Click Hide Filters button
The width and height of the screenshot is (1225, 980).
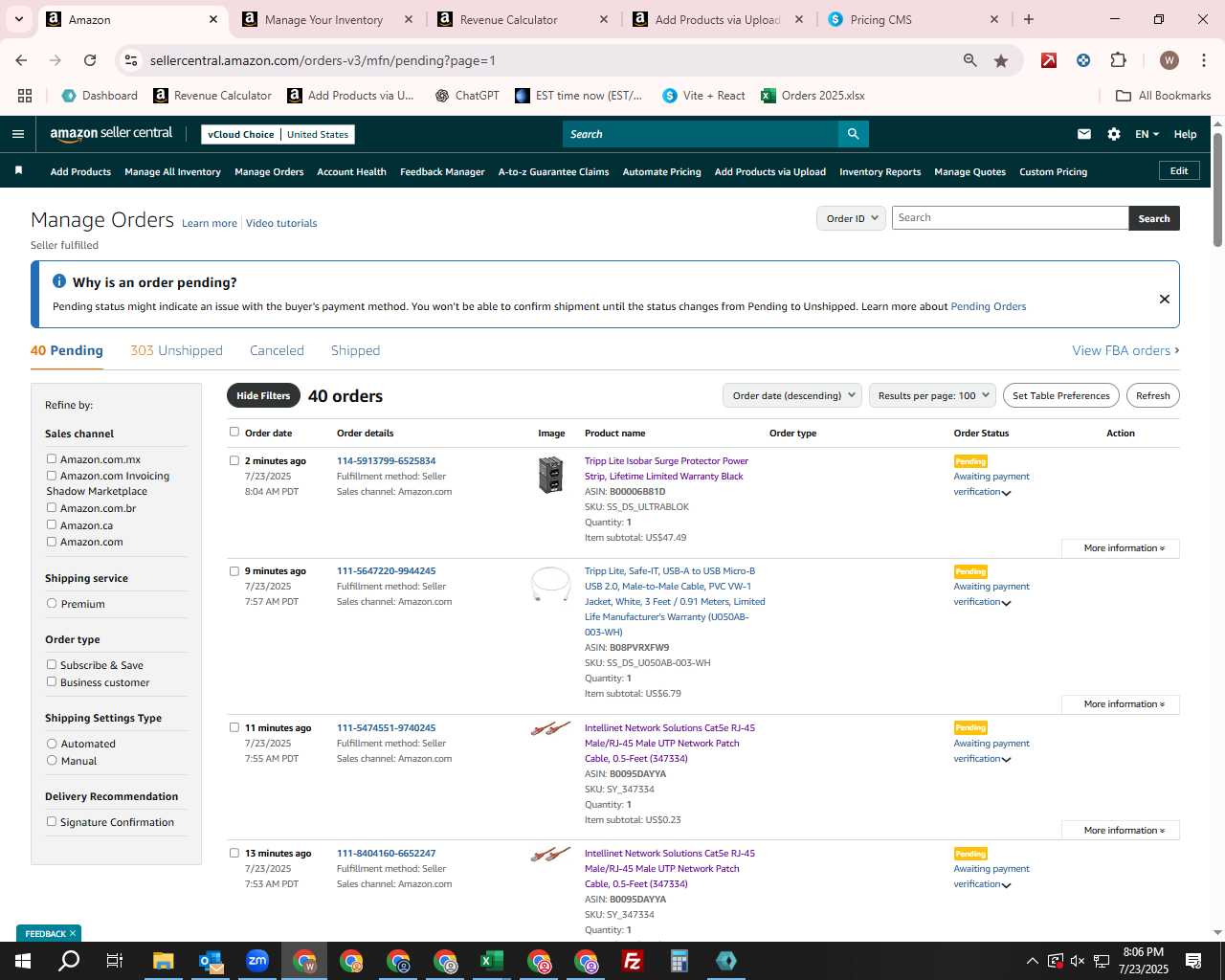[x=263, y=395]
